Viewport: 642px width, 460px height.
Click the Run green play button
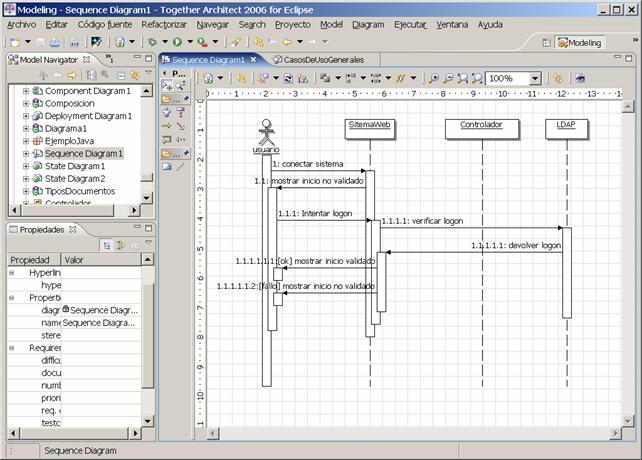click(177, 43)
